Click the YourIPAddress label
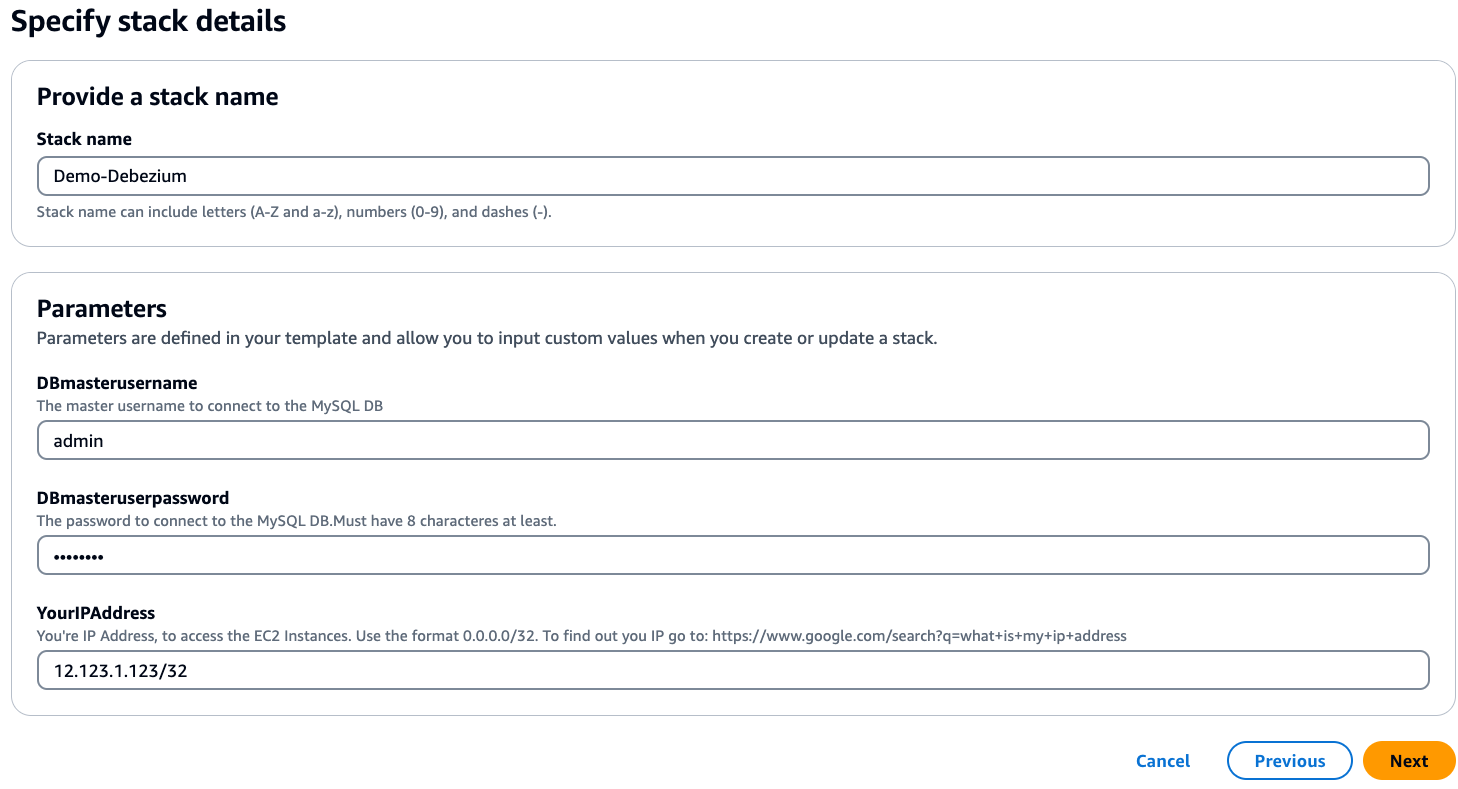The width and height of the screenshot is (1458, 789). point(96,613)
